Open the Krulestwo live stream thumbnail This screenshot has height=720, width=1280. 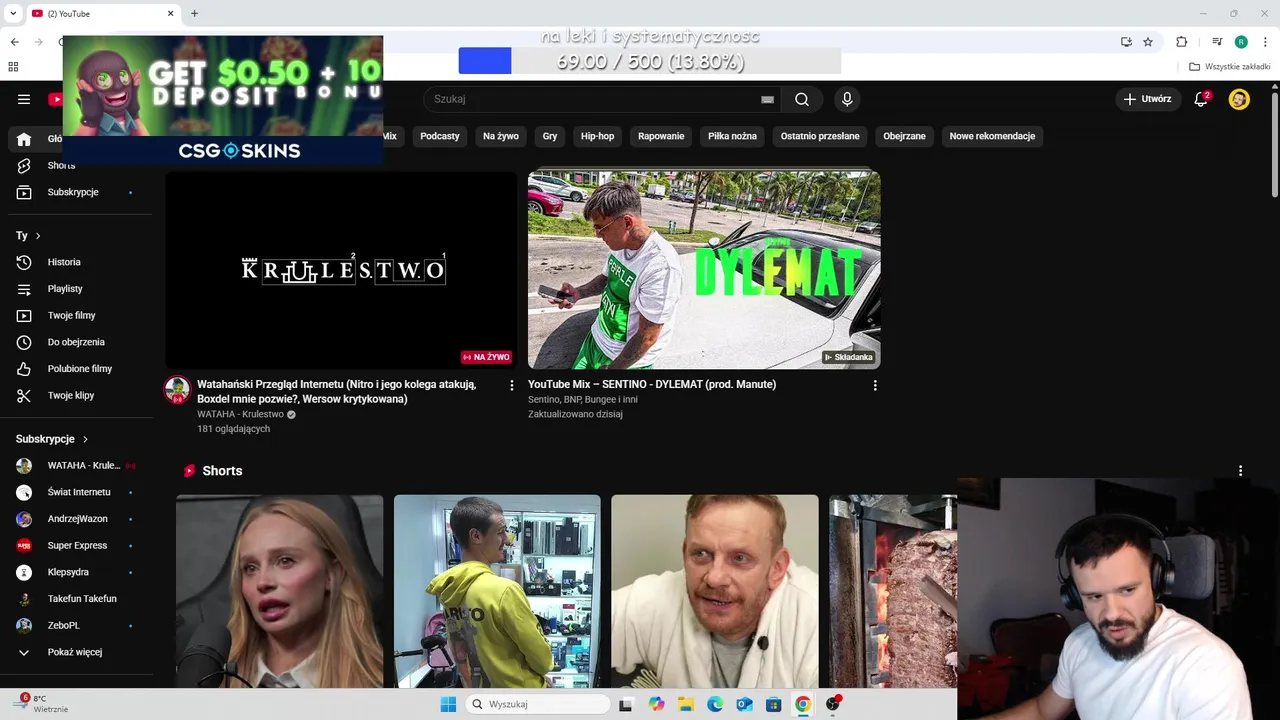341,269
